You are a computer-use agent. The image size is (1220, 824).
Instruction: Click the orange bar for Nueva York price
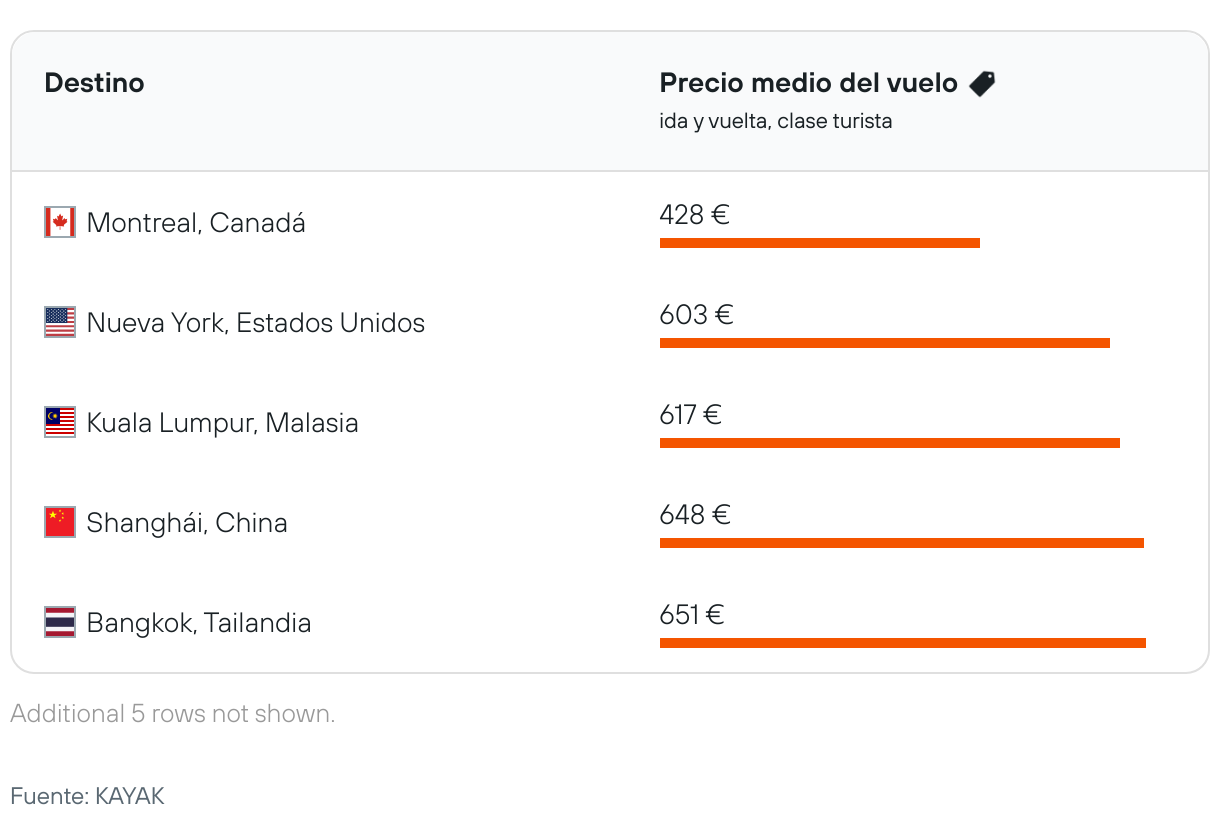[884, 343]
